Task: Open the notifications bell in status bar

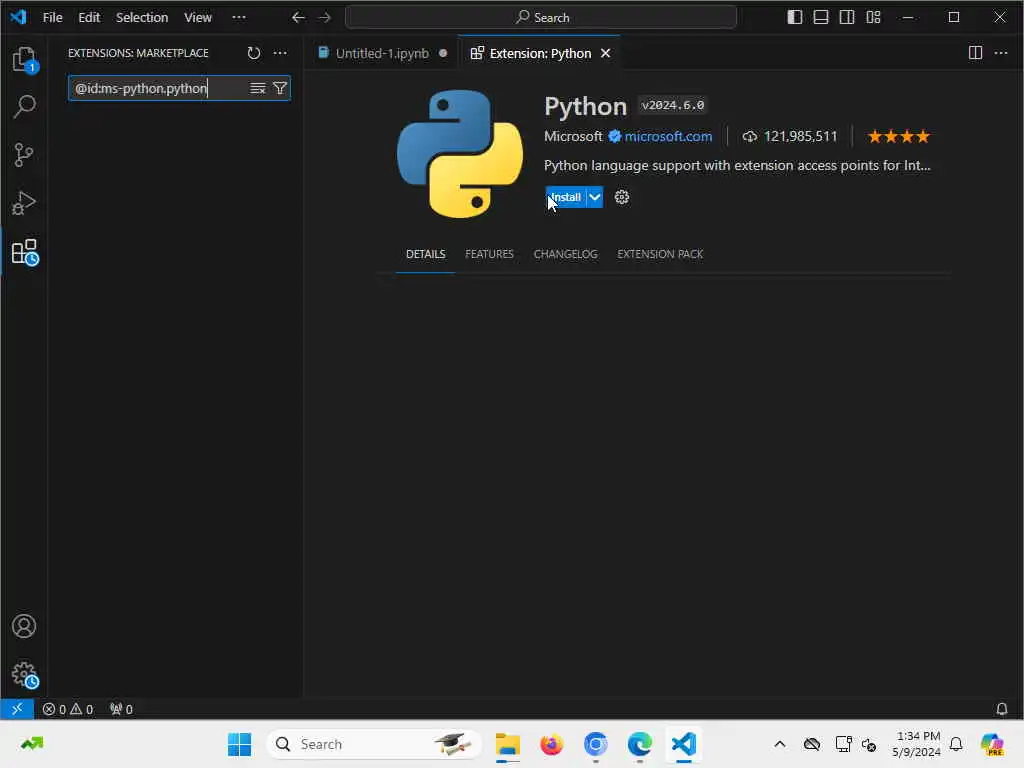Action: [1001, 709]
